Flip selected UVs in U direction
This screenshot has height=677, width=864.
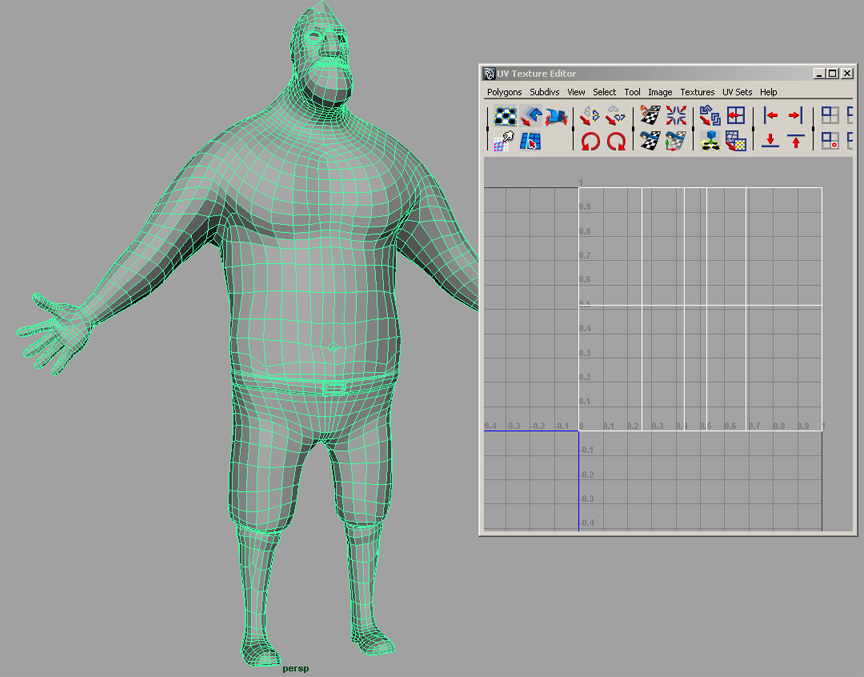[x=590, y=116]
